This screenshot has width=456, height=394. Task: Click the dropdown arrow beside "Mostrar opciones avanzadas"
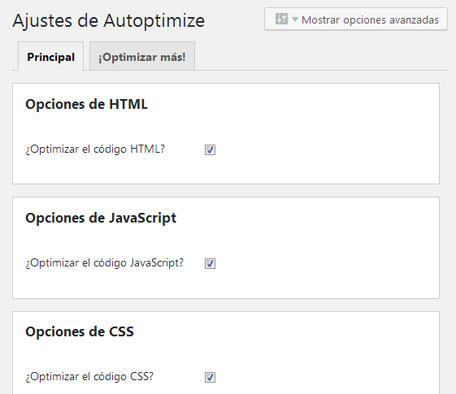(x=295, y=19)
